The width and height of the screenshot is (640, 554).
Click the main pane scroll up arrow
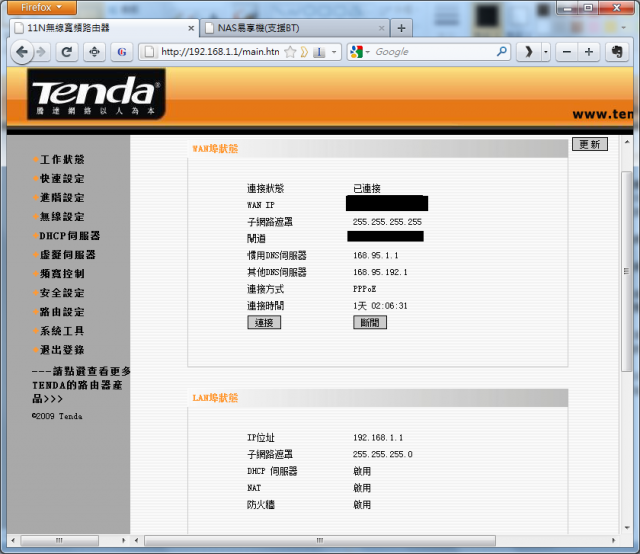(x=627, y=142)
